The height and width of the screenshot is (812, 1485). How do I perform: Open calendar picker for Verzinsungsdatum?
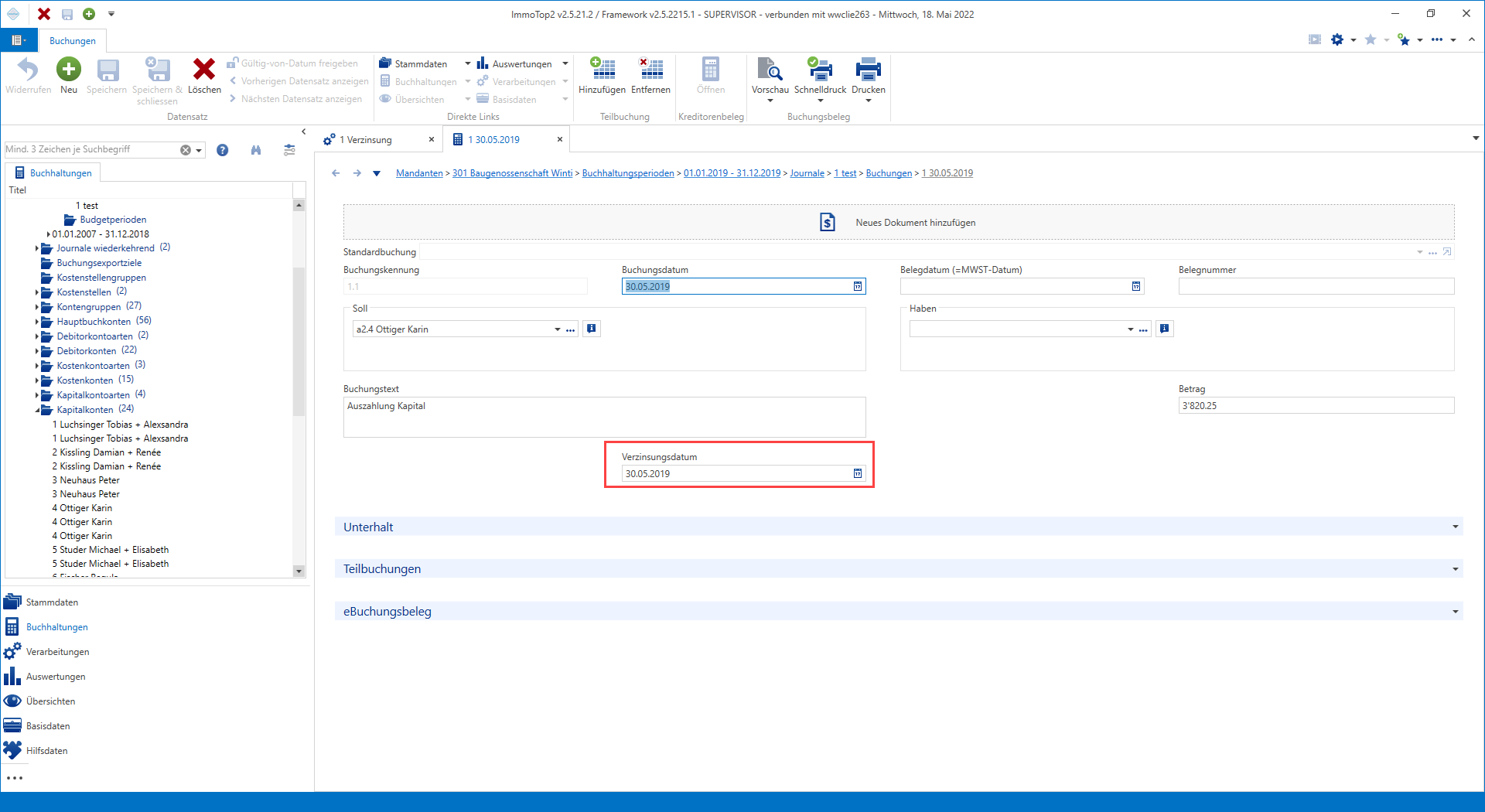(858, 473)
